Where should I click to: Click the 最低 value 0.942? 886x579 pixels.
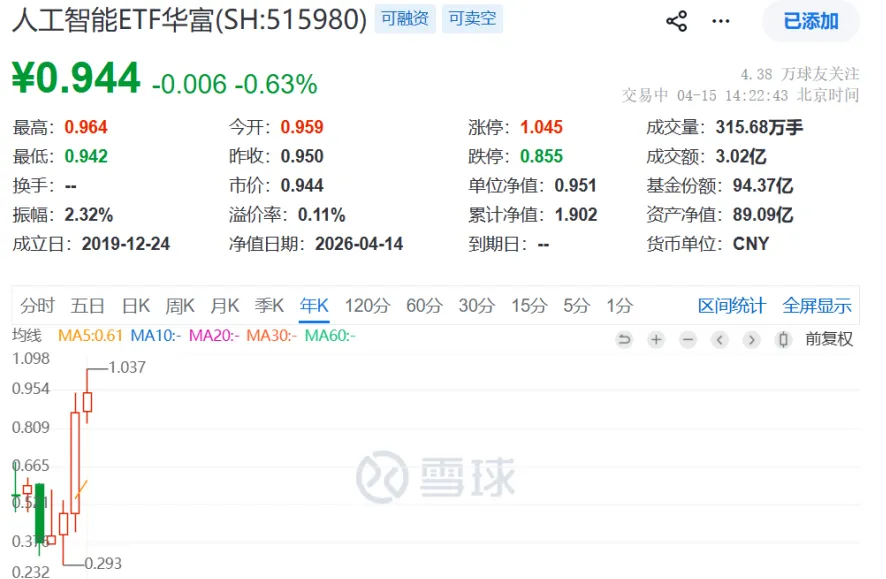(86, 156)
